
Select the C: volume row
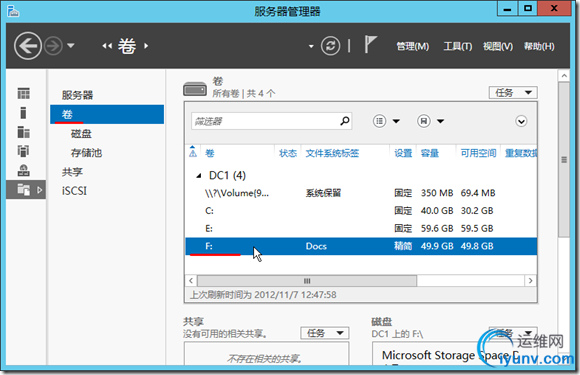pyautogui.click(x=361, y=210)
